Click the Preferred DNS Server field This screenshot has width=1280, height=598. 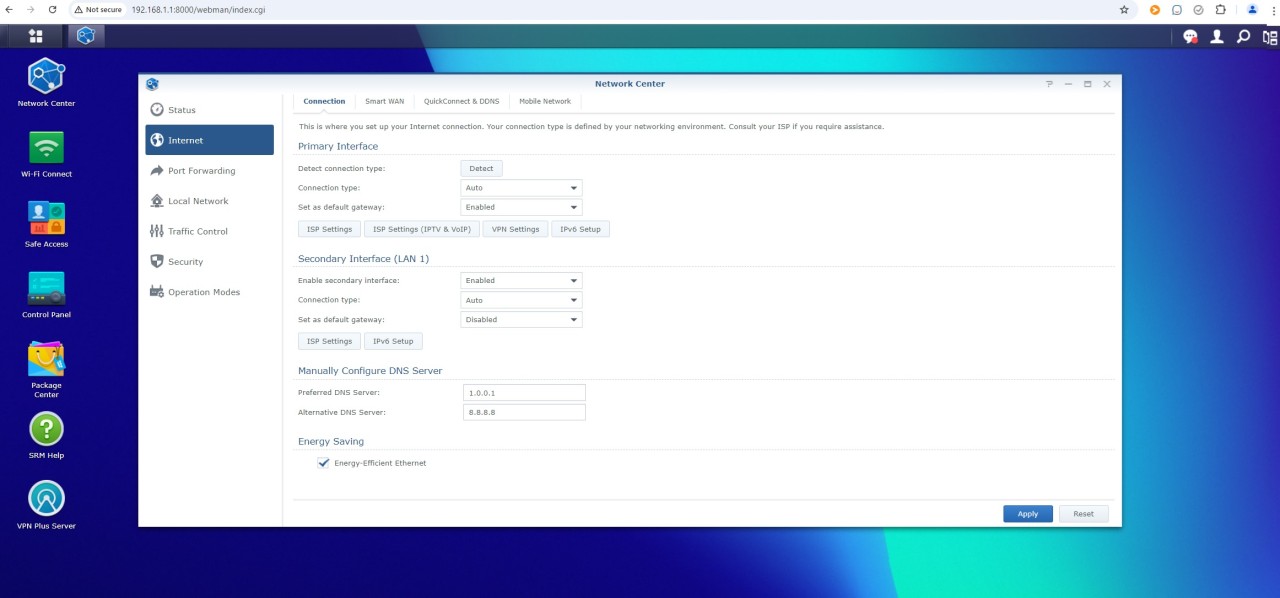tap(523, 392)
